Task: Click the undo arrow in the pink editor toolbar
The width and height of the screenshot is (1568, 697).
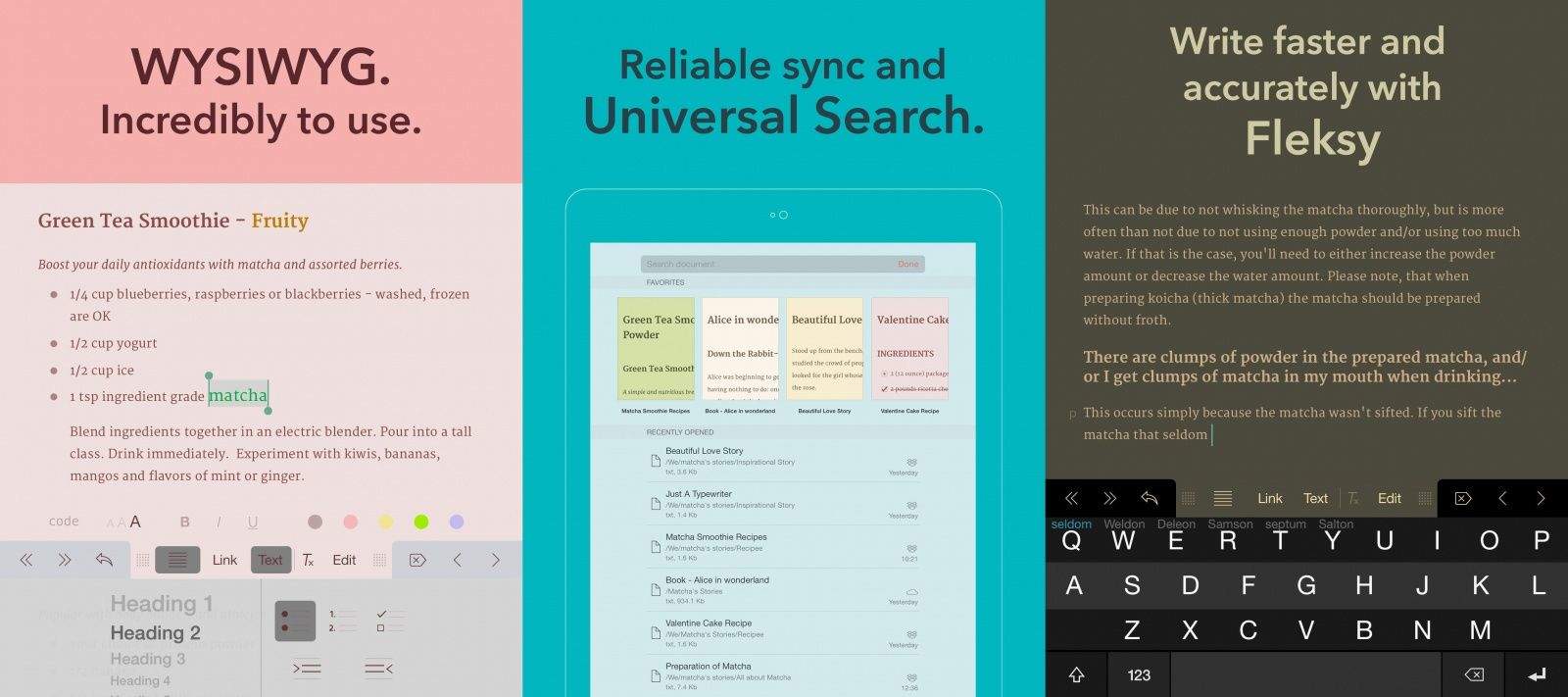Action: (104, 560)
